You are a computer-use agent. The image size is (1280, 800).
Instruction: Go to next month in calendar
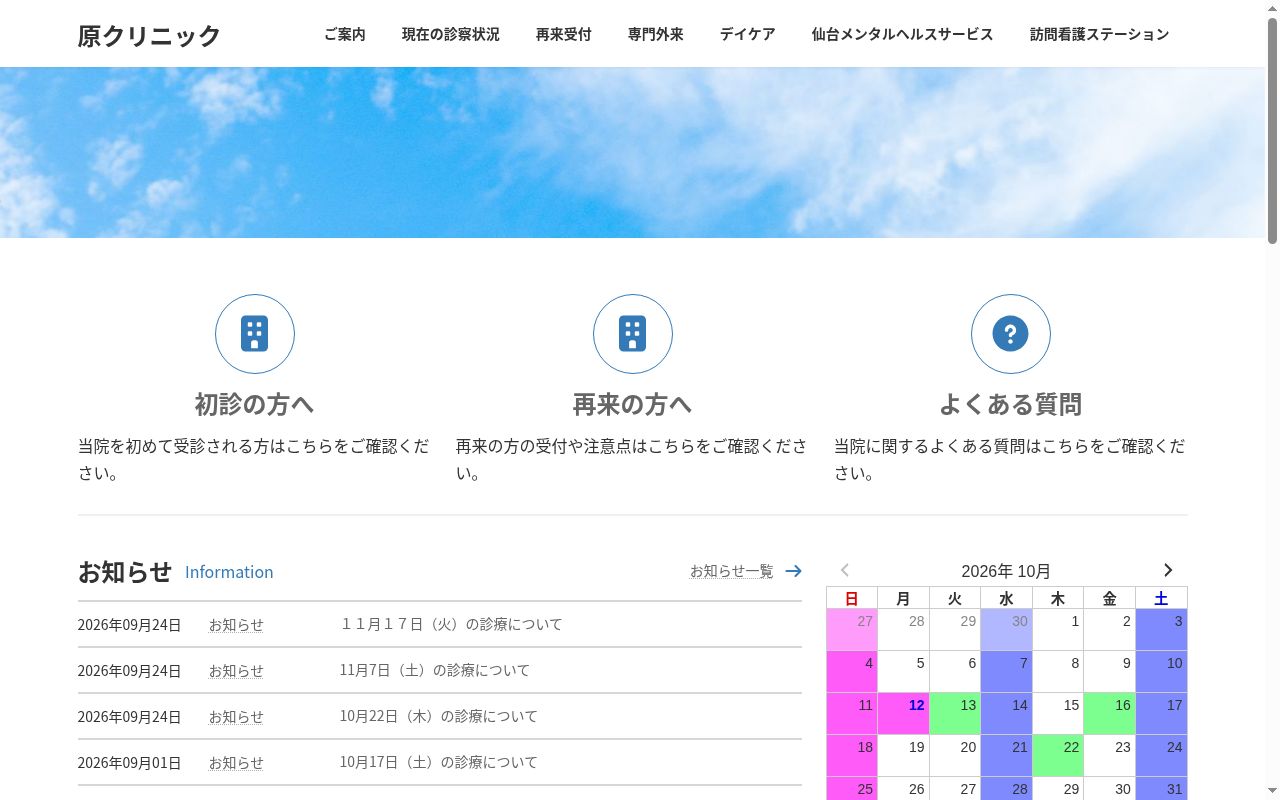1167,570
